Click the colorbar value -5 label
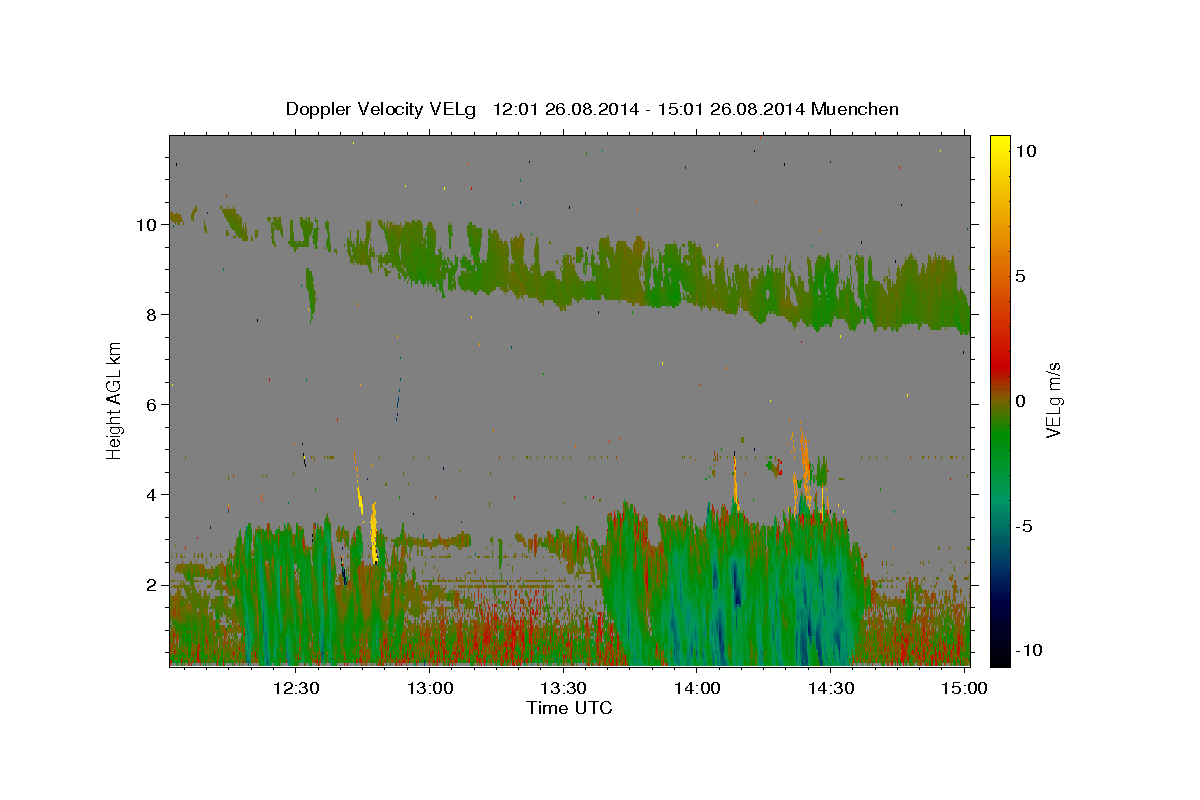The image size is (1200, 800). (x=1024, y=526)
